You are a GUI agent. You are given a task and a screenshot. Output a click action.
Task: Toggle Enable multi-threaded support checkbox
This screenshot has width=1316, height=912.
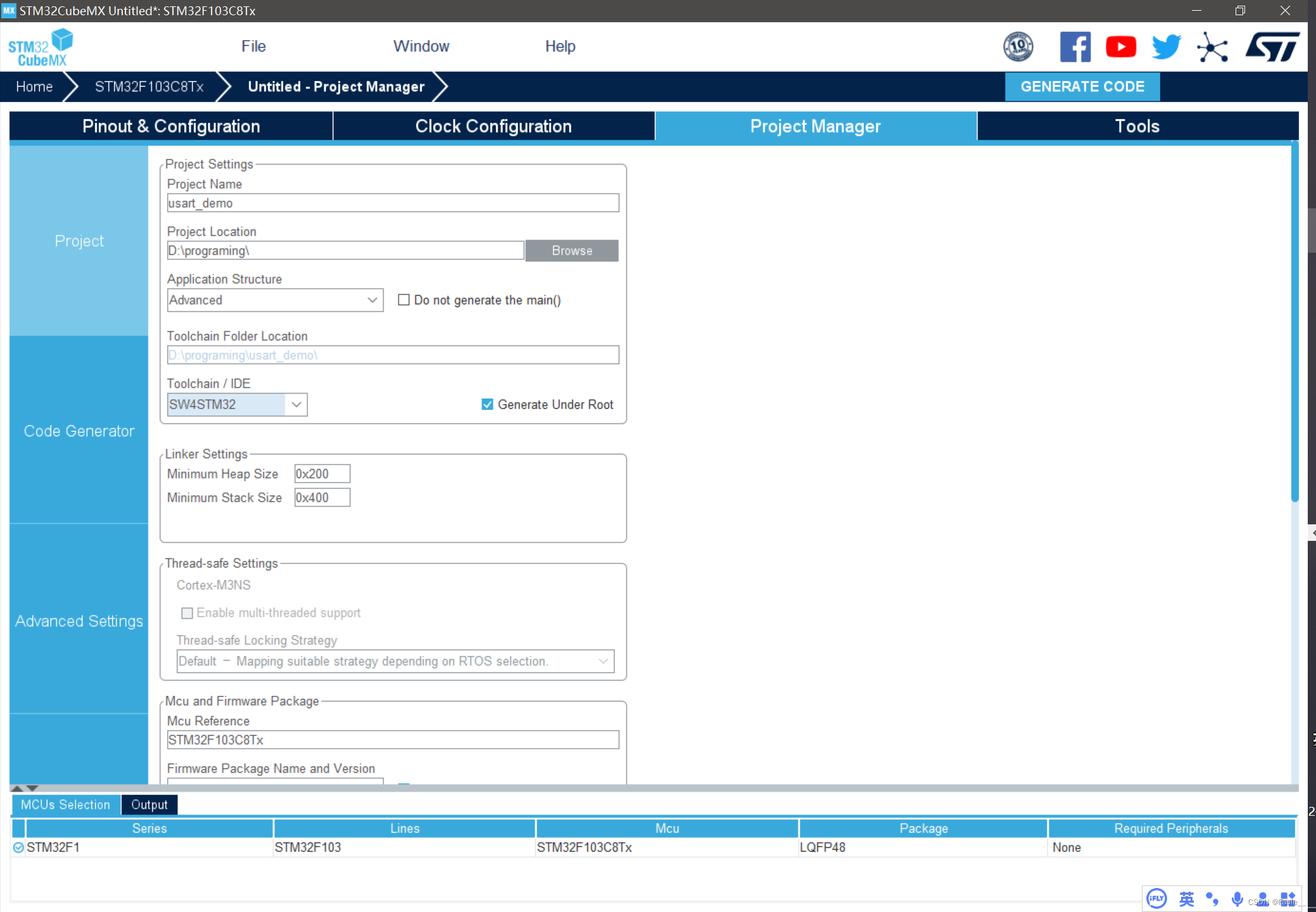(187, 612)
